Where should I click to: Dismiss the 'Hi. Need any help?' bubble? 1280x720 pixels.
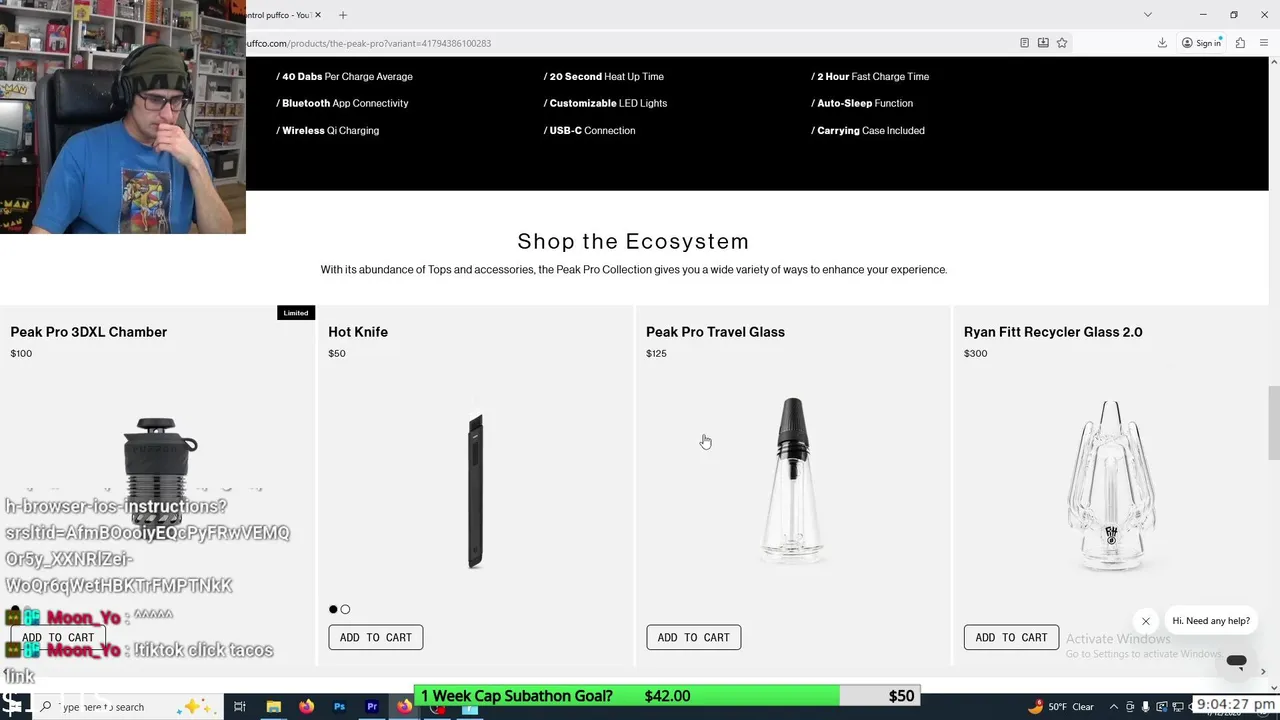(x=1146, y=621)
